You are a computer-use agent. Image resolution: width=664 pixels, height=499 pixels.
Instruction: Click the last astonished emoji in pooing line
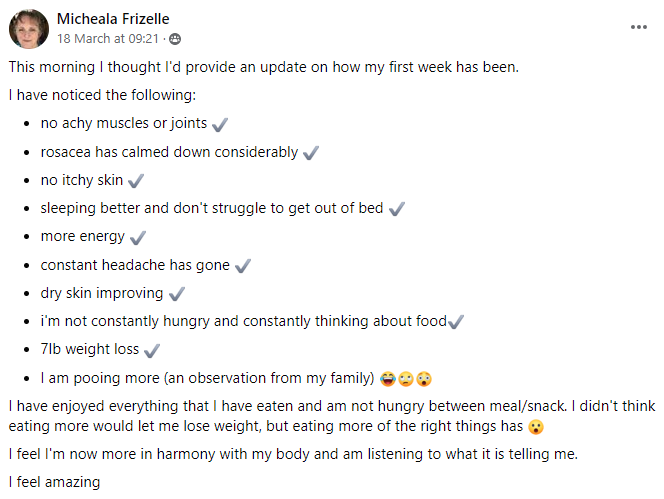423,379
